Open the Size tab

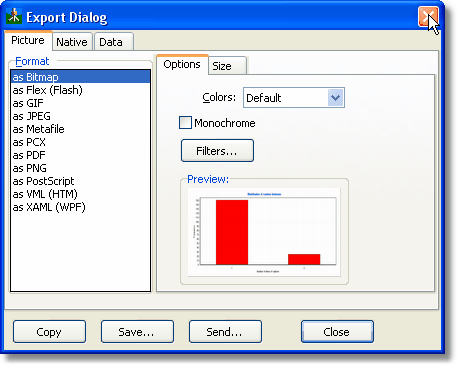pyautogui.click(x=227, y=66)
